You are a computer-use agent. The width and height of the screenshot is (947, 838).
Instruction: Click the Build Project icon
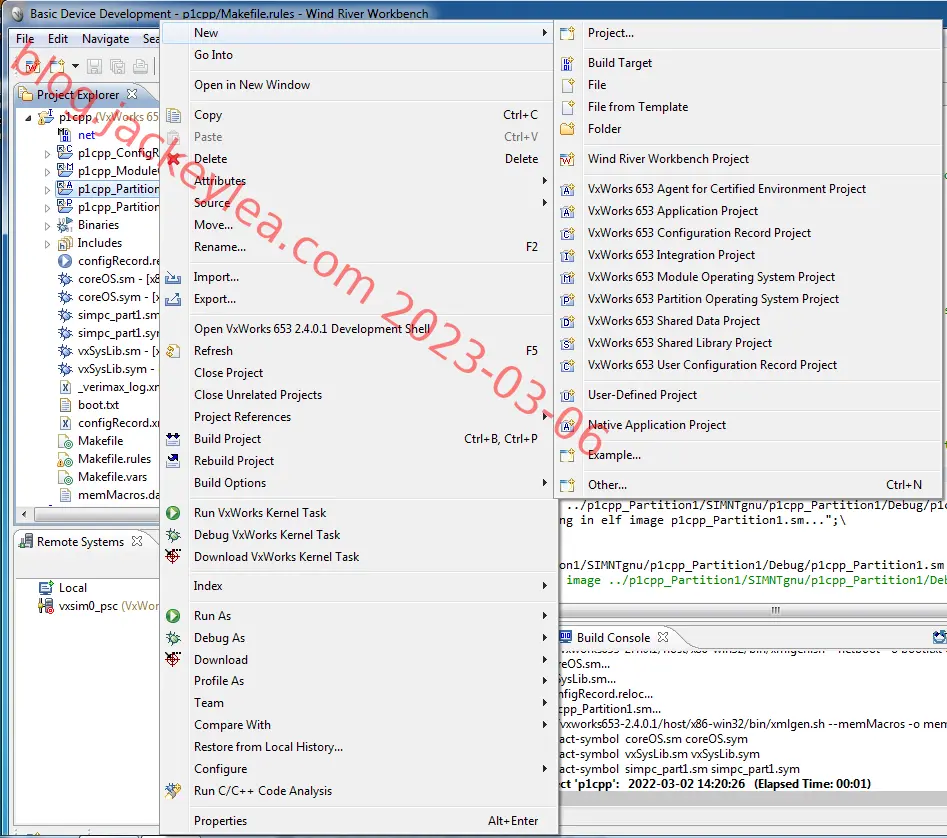pyautogui.click(x=173, y=439)
